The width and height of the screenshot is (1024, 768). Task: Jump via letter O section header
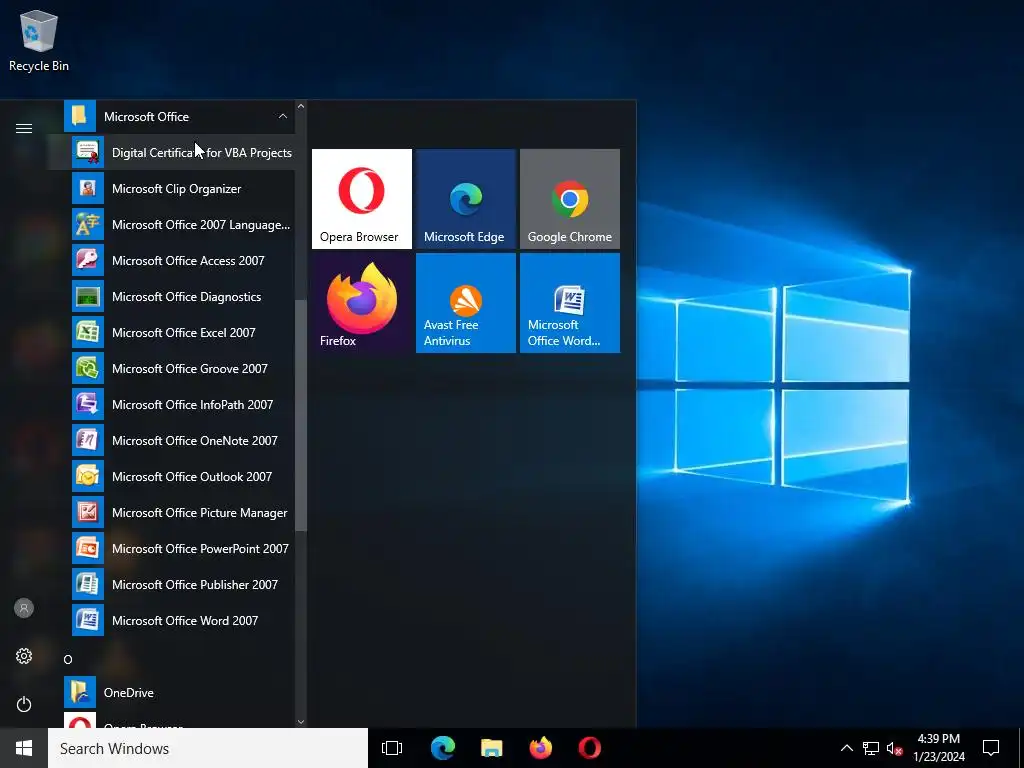point(68,659)
